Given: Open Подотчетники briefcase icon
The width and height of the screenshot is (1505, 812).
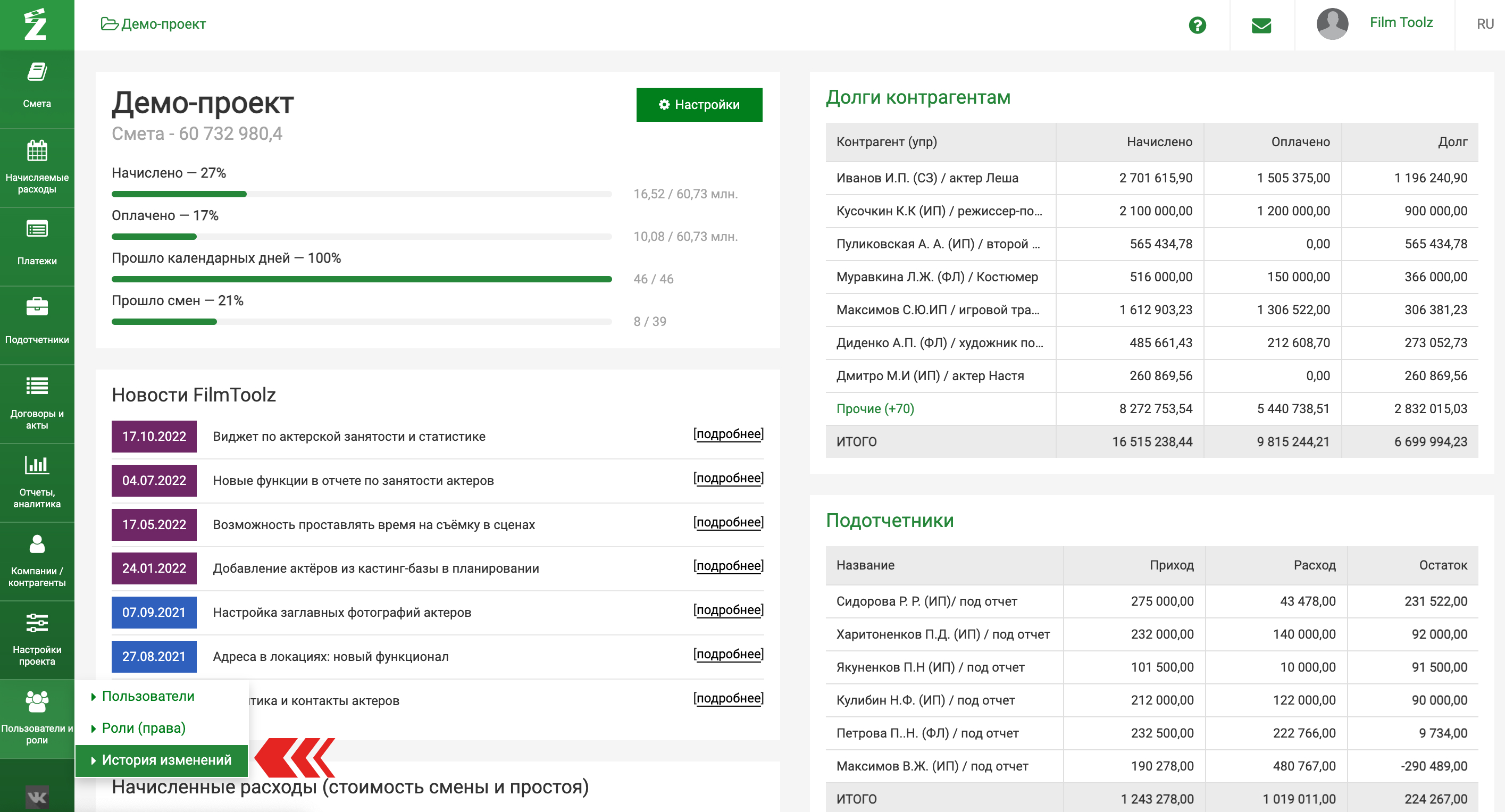Looking at the screenshot, I should (37, 307).
